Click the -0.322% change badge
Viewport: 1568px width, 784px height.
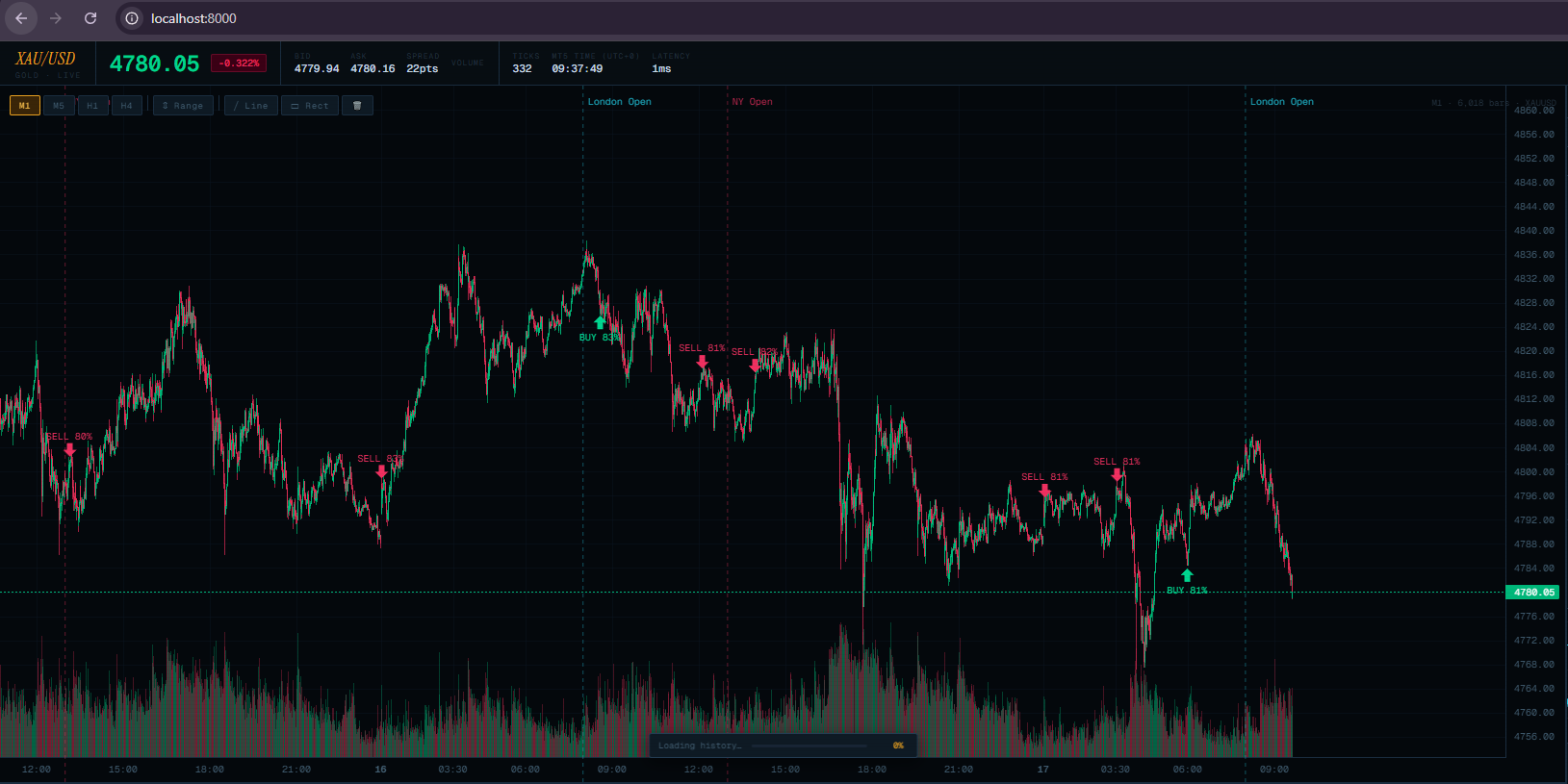[239, 63]
